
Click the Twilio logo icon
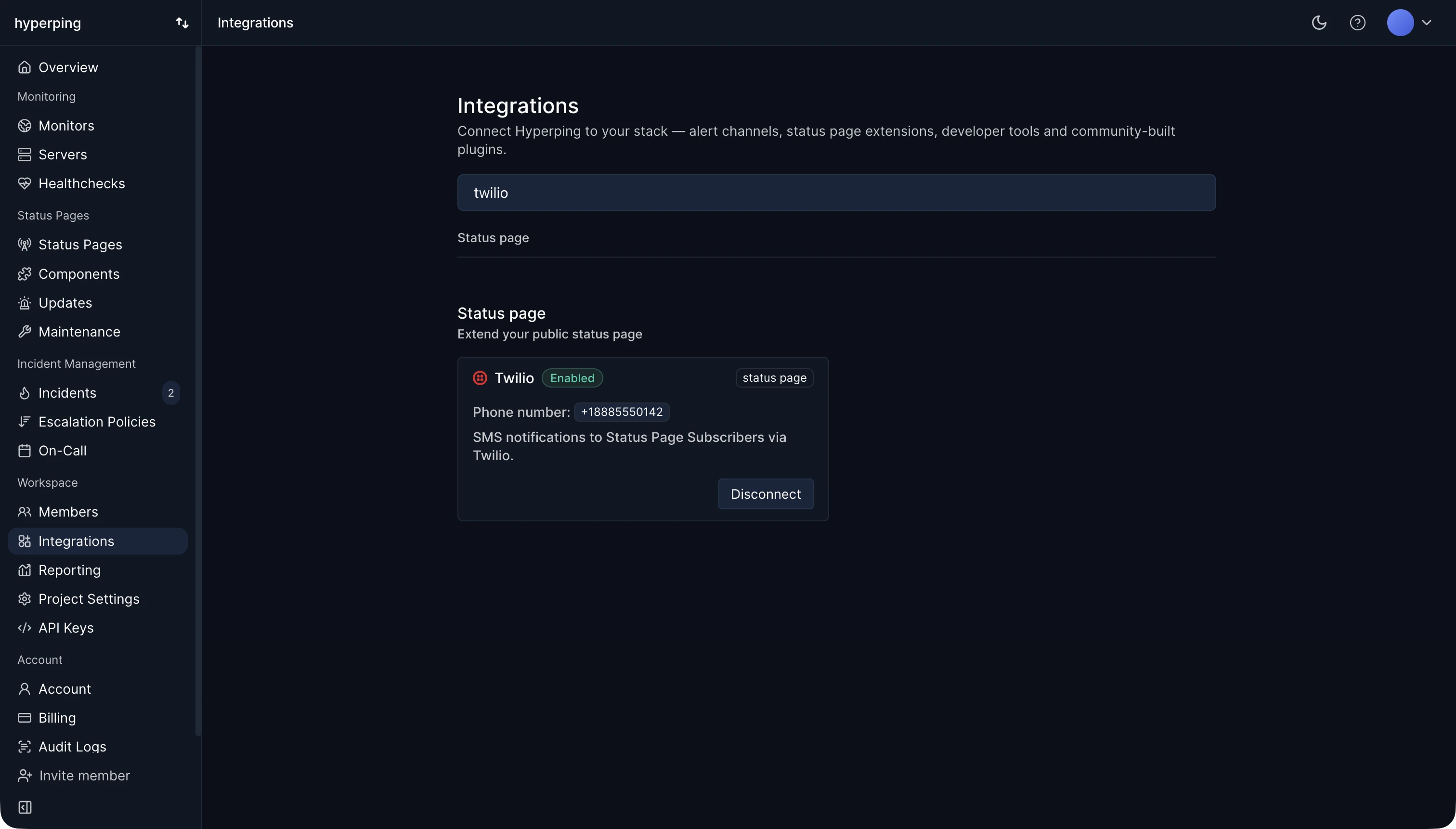pos(480,378)
